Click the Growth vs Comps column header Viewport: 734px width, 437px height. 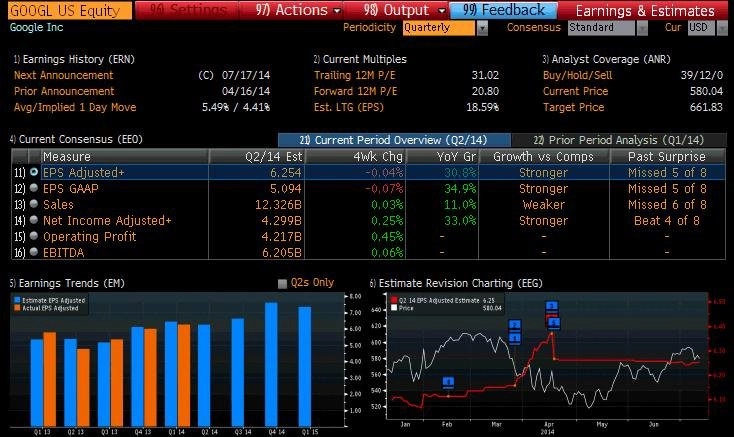[x=543, y=156]
